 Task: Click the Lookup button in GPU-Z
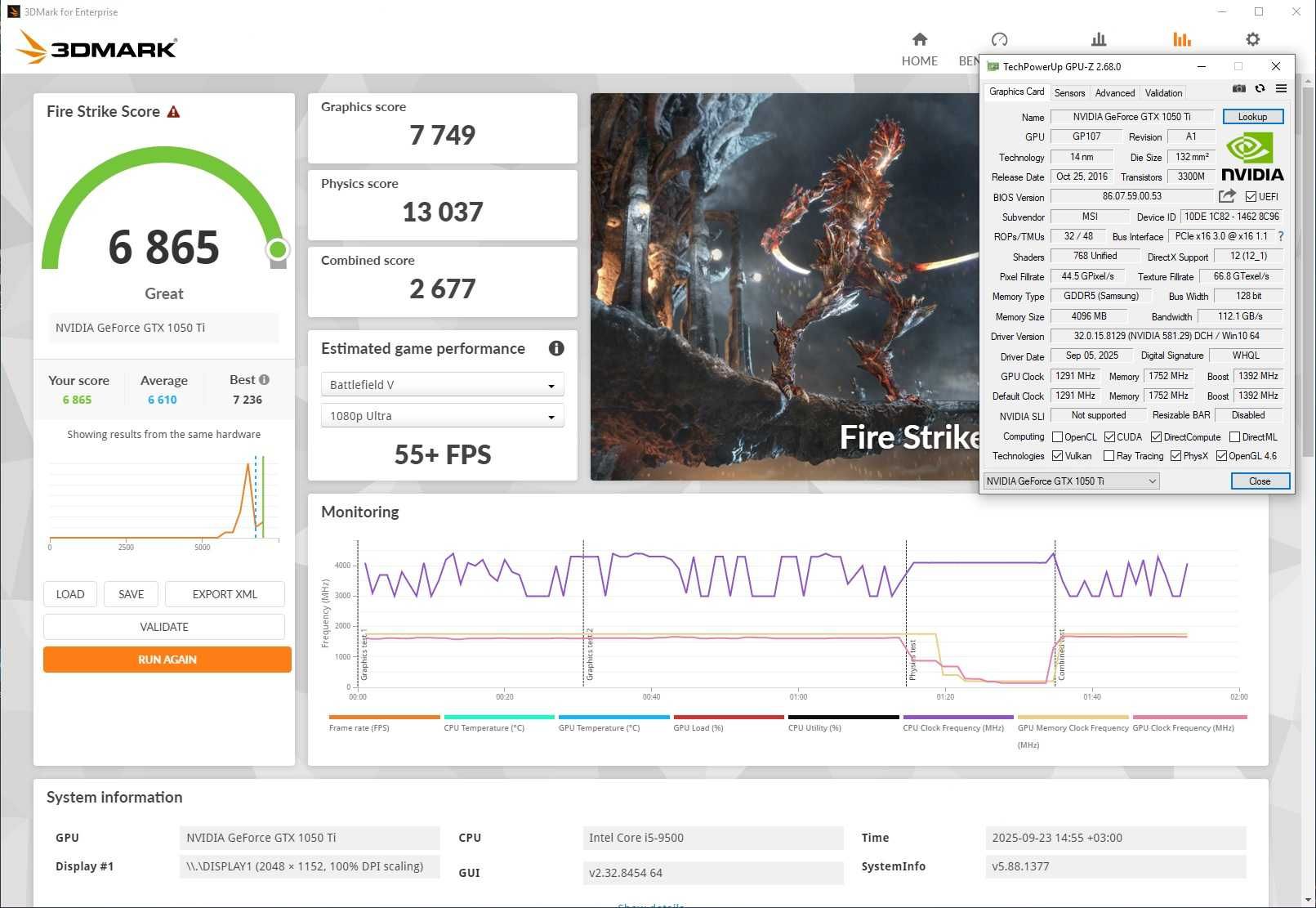[1252, 117]
